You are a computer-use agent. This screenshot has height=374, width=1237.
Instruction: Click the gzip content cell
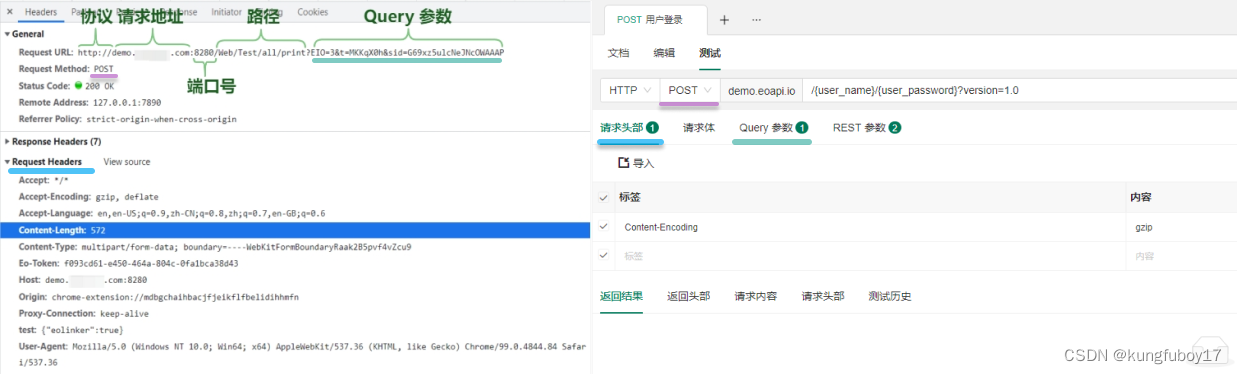[1181, 227]
